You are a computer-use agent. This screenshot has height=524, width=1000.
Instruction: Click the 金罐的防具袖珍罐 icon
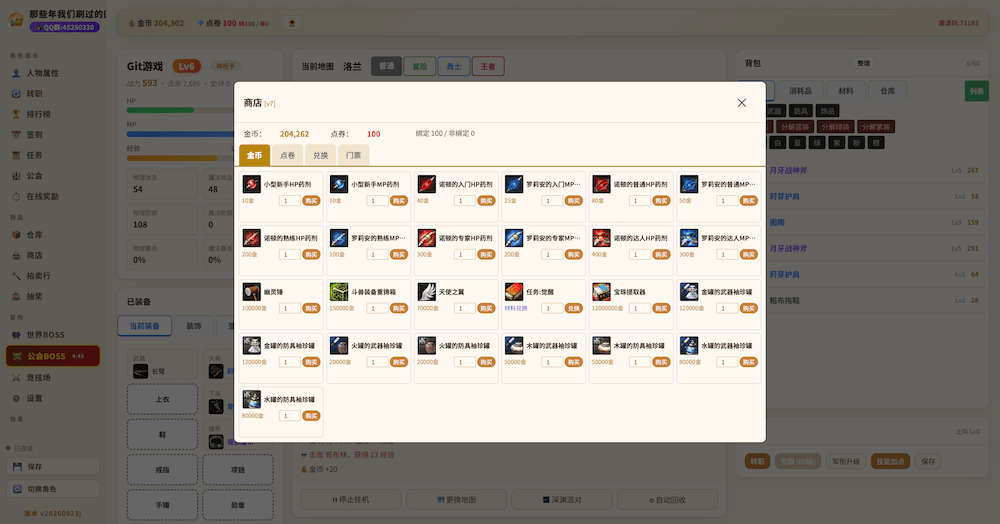(251, 346)
